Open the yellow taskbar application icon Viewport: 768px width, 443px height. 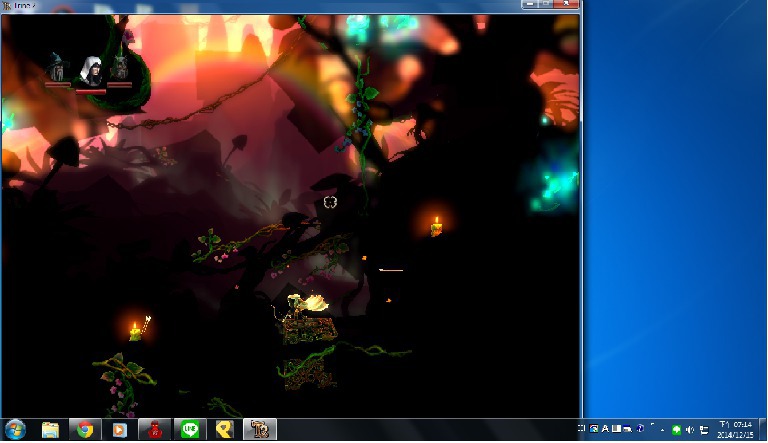225,430
